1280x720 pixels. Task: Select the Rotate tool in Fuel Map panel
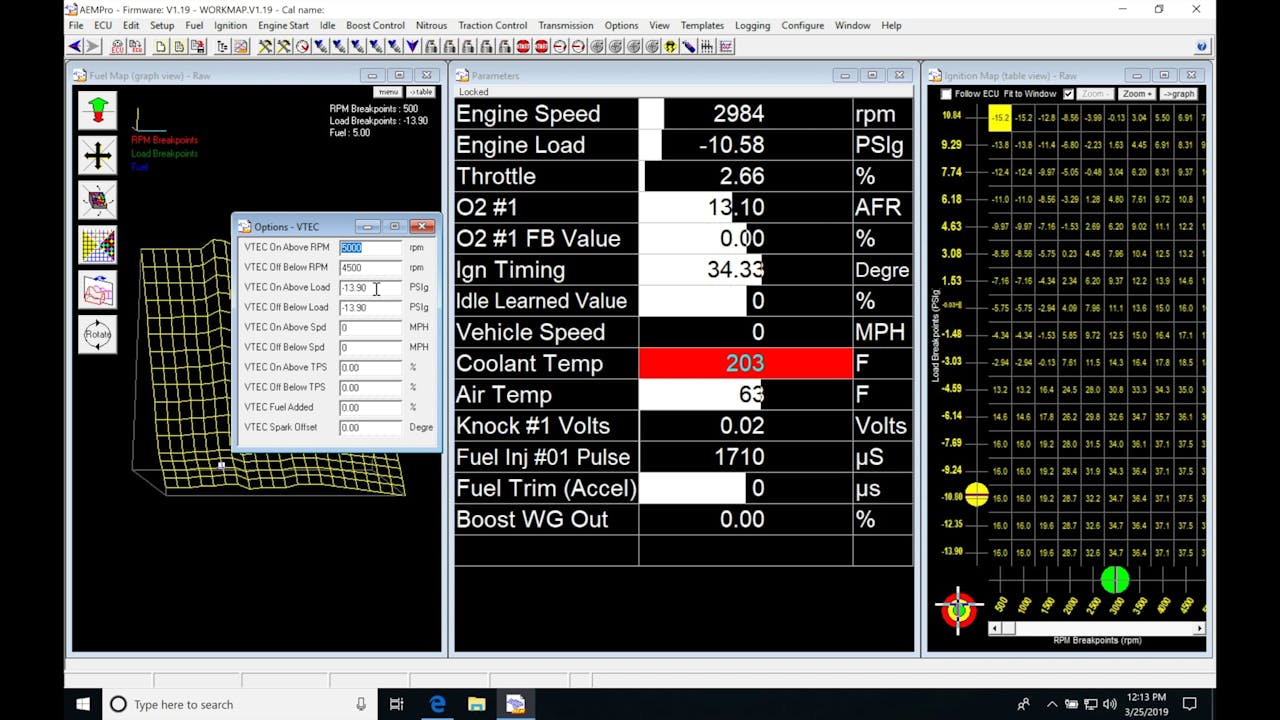97,334
